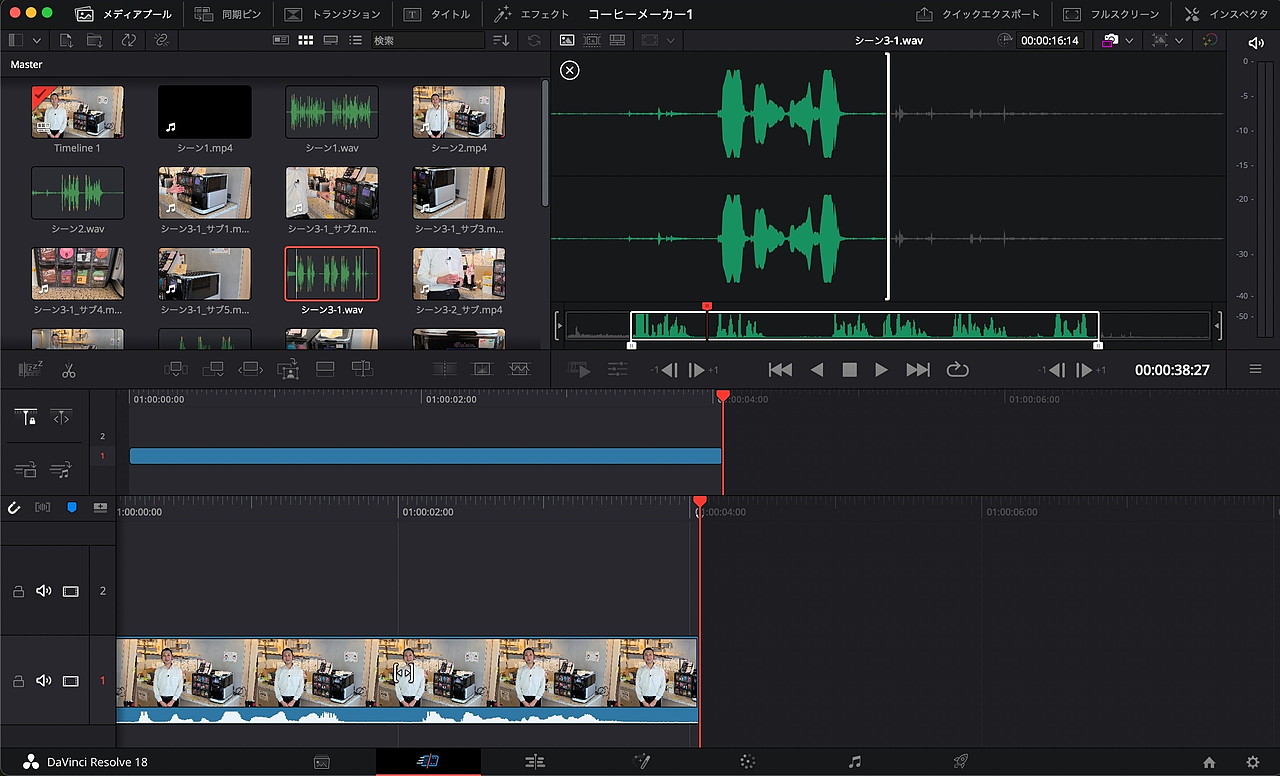Select the シーン2.mp4 thumbnail
This screenshot has height=776, width=1280.
pyautogui.click(x=459, y=112)
